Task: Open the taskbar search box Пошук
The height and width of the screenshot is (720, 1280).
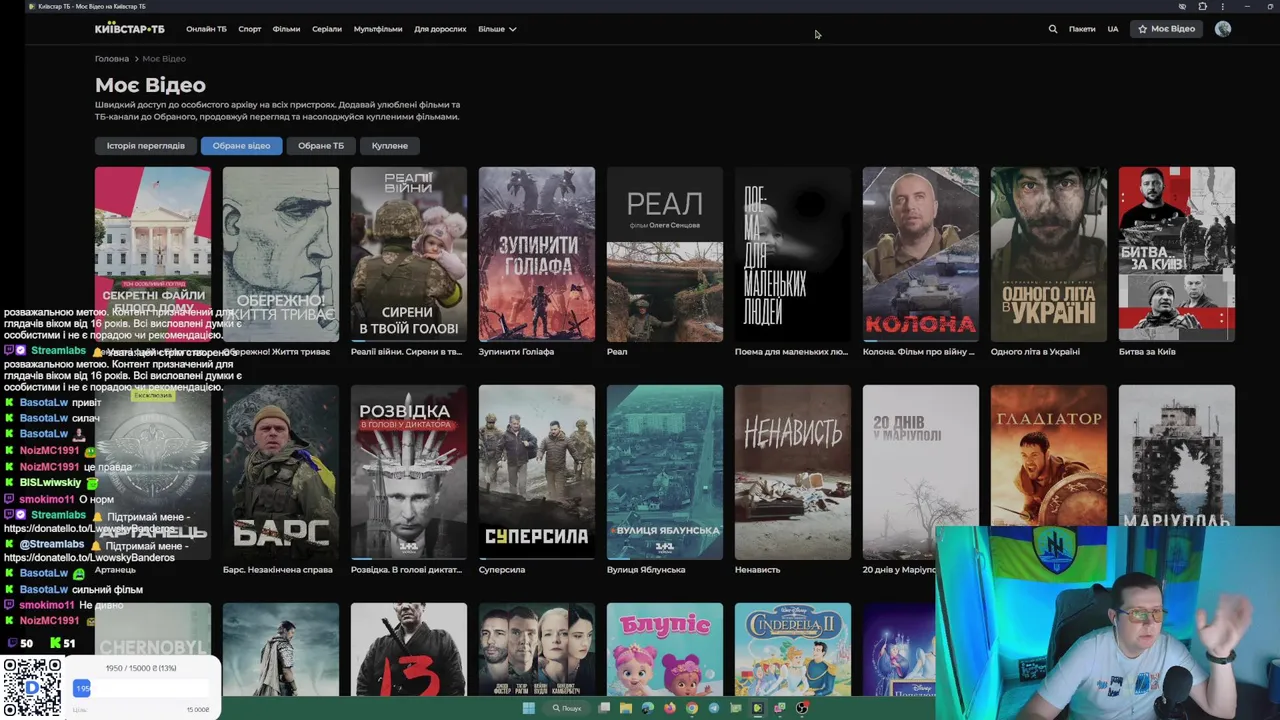Action: pyautogui.click(x=566, y=708)
